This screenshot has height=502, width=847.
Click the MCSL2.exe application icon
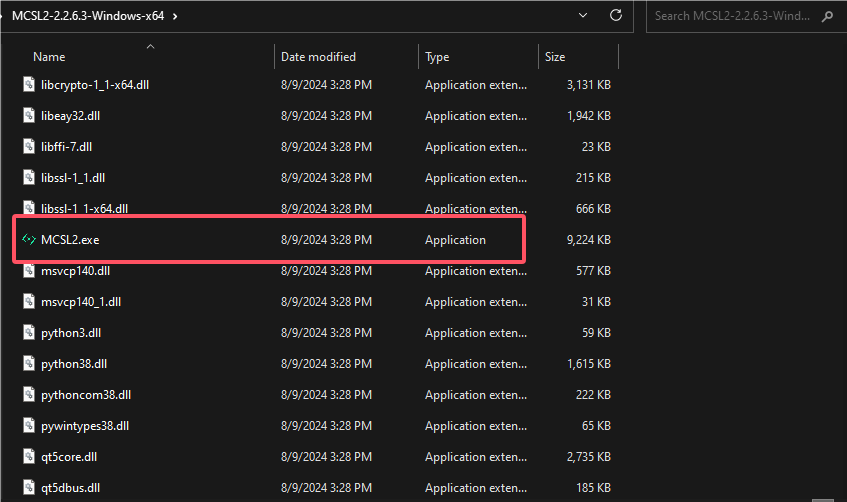click(29, 239)
